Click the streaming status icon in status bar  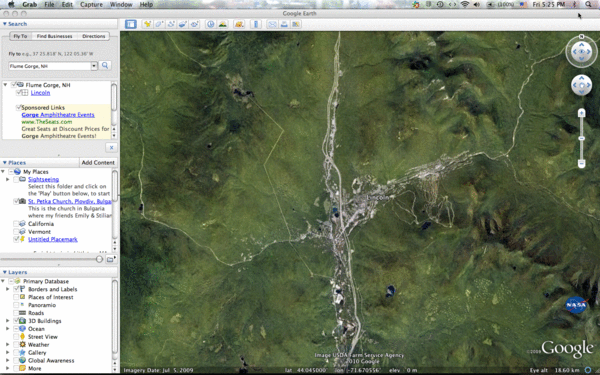(x=588, y=370)
